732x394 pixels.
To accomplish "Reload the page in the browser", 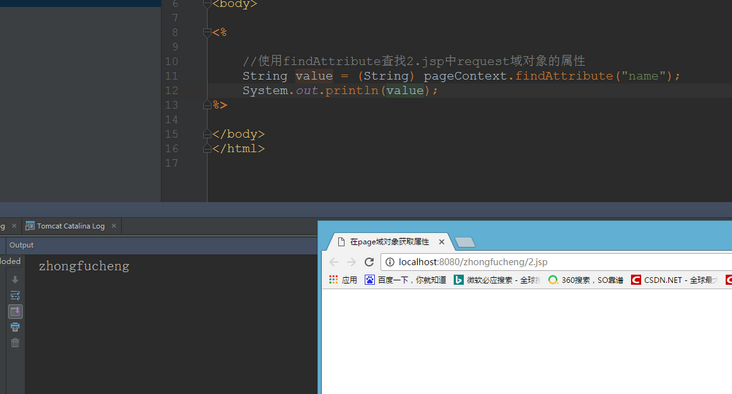I will tap(369, 262).
